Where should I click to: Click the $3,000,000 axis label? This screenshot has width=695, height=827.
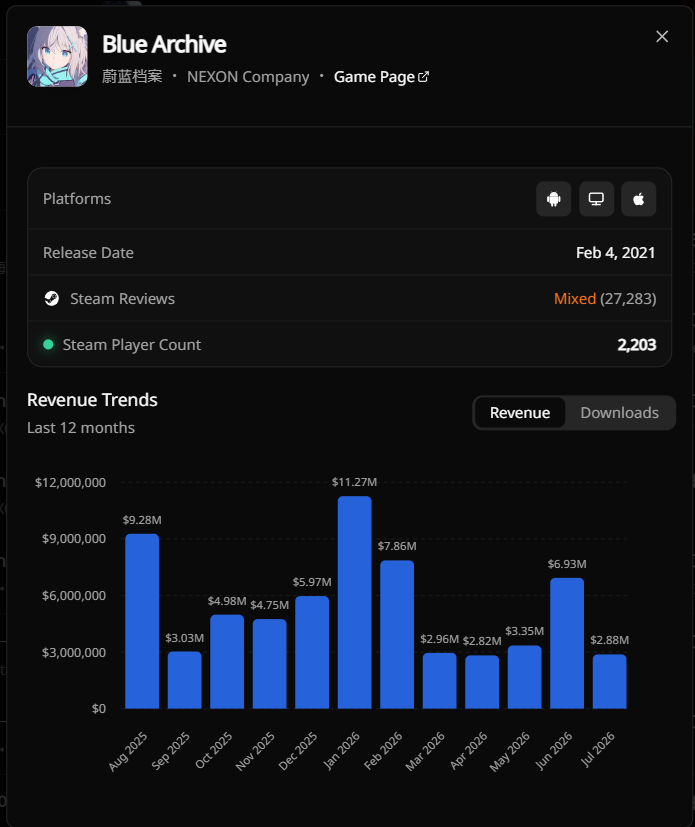coord(74,652)
